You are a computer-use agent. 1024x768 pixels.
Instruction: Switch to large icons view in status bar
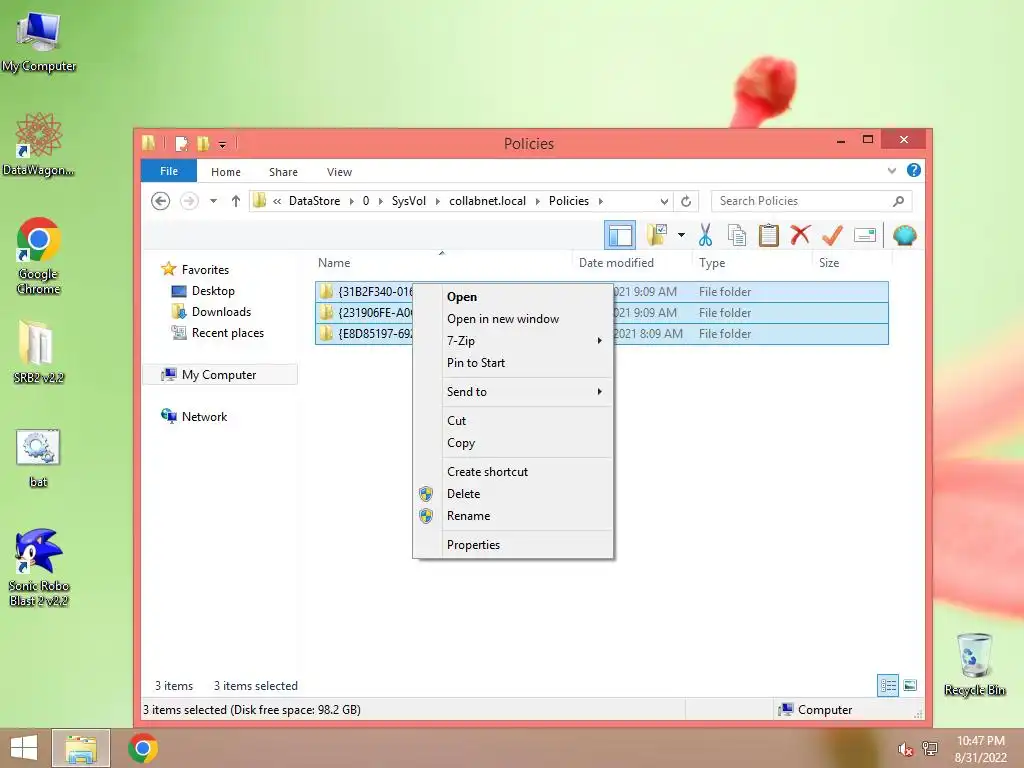[x=910, y=686]
